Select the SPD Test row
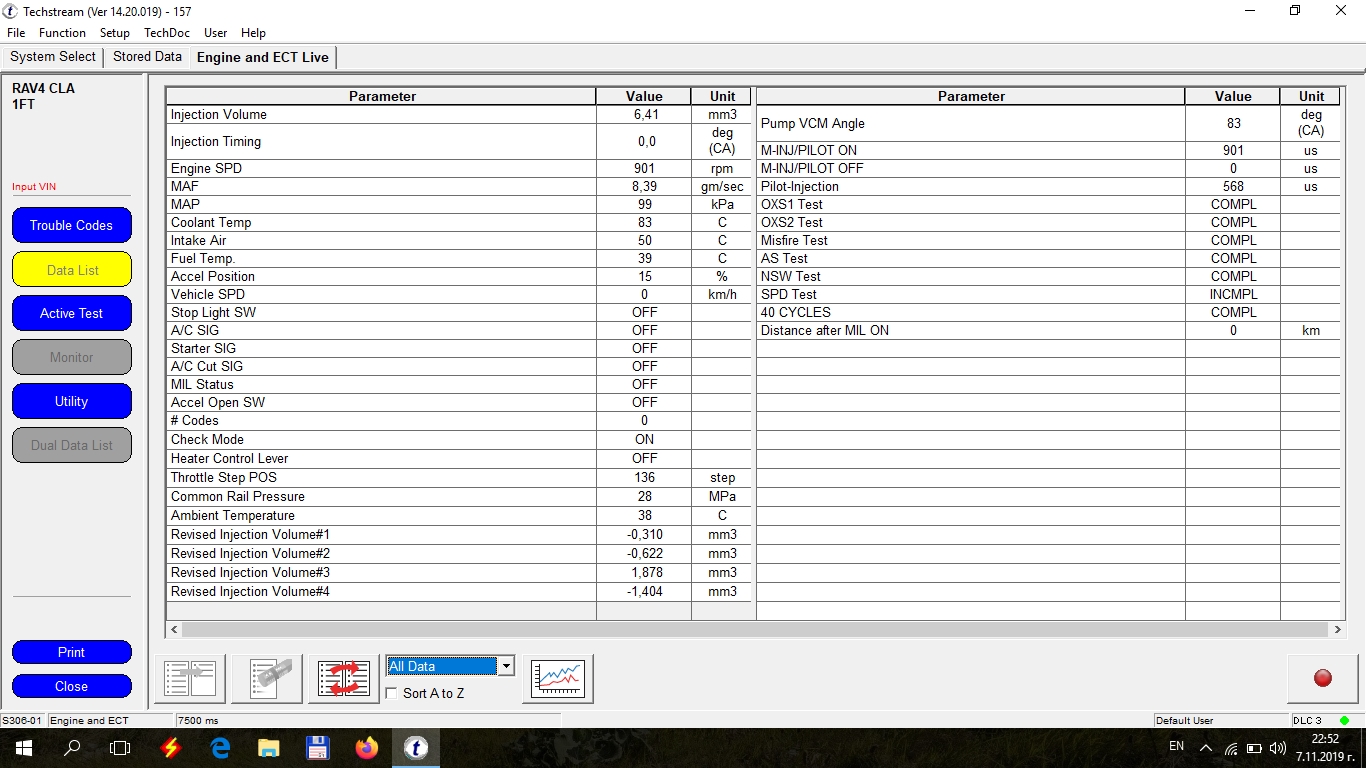Screen dimensions: 1366x768 (1049, 294)
